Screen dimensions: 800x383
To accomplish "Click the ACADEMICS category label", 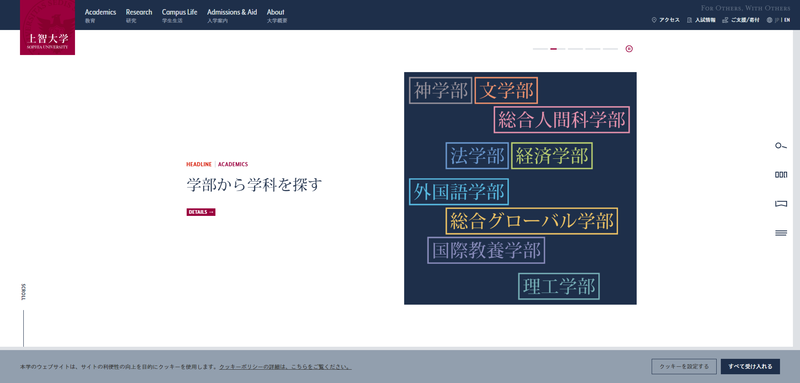I will 233,164.
